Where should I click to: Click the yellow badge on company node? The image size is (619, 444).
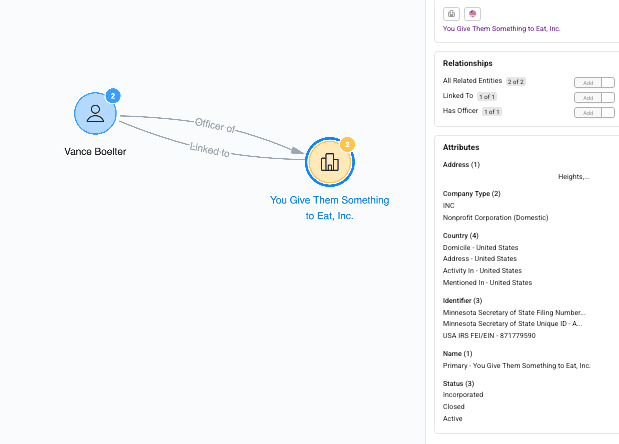coord(348,144)
